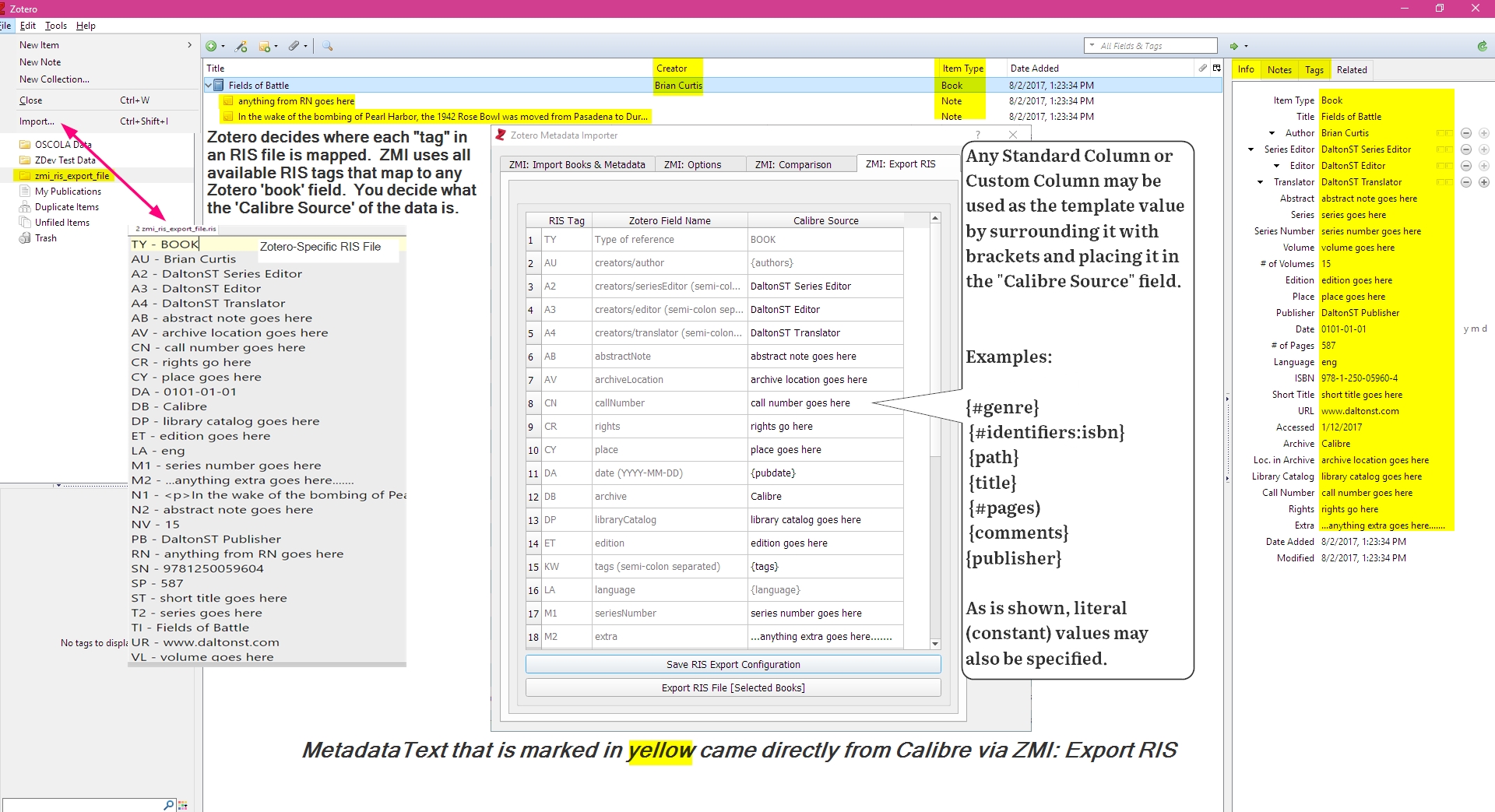
Task: Click the RIS mapping table scrollbar down arrow
Action: click(935, 644)
